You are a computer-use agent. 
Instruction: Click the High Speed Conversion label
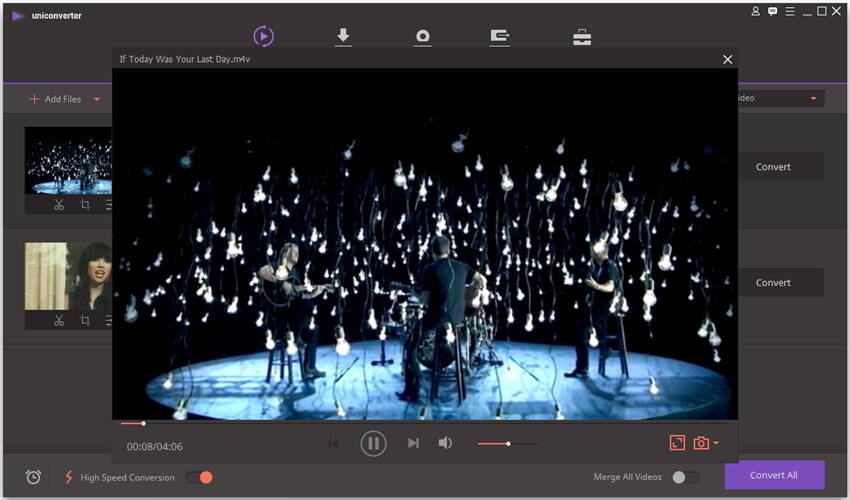[x=127, y=478]
